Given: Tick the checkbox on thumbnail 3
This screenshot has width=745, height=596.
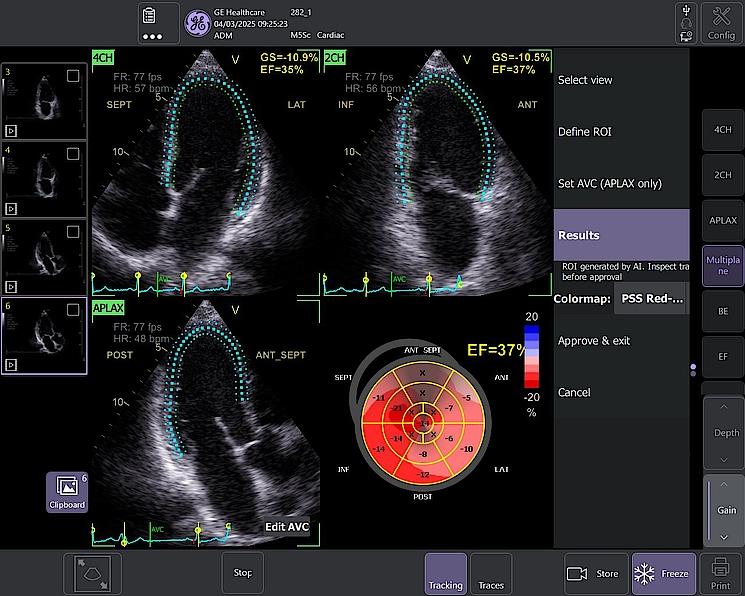Looking at the screenshot, I should 73,76.
